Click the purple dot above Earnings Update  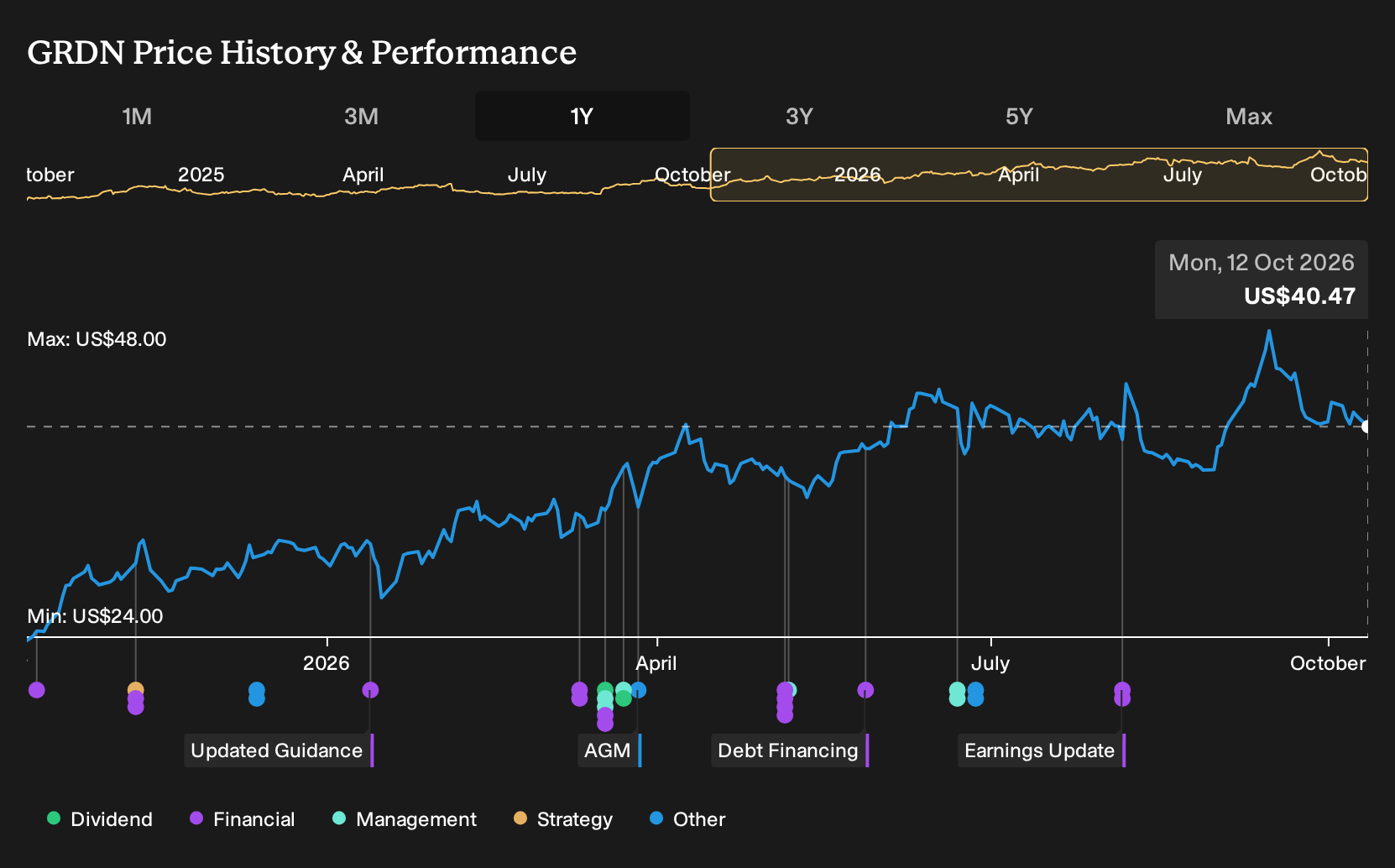(1122, 690)
